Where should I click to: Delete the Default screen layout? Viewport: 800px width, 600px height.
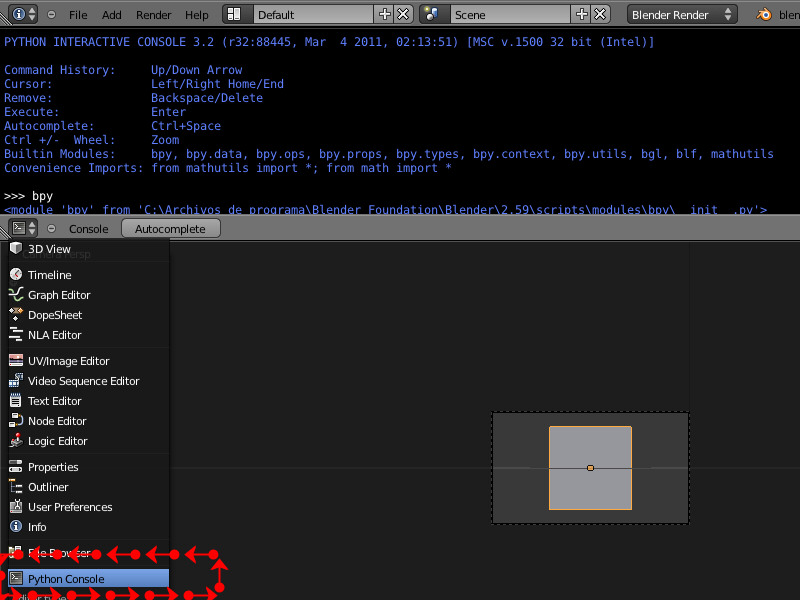pos(403,14)
